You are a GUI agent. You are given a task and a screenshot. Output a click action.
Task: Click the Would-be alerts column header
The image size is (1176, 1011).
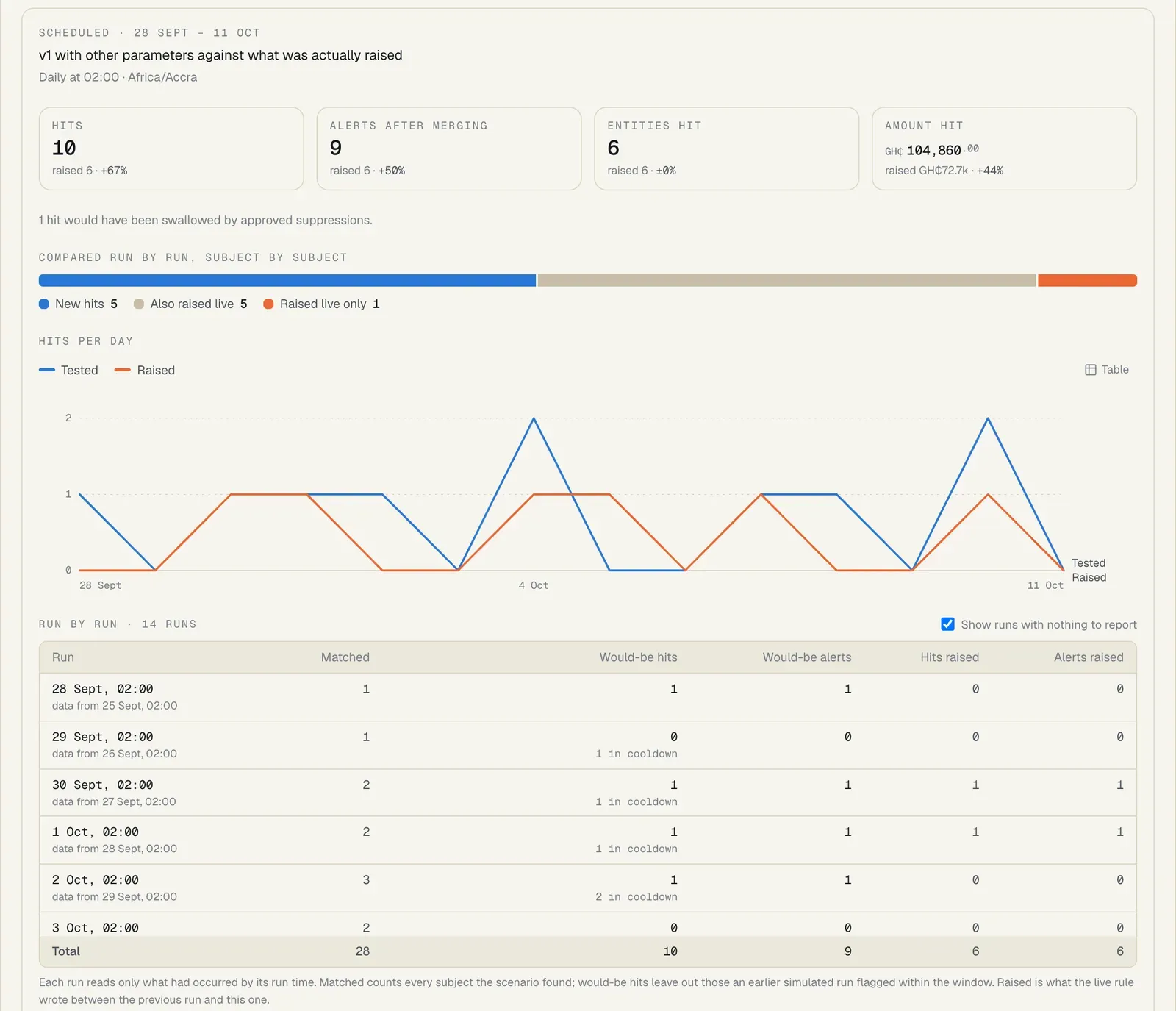point(807,657)
